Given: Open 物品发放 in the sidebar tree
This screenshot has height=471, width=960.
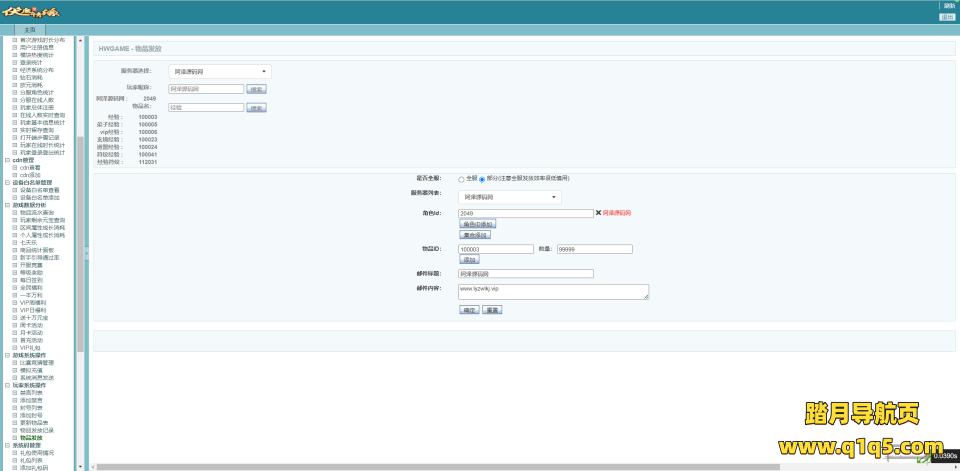Looking at the screenshot, I should click(x=31, y=438).
